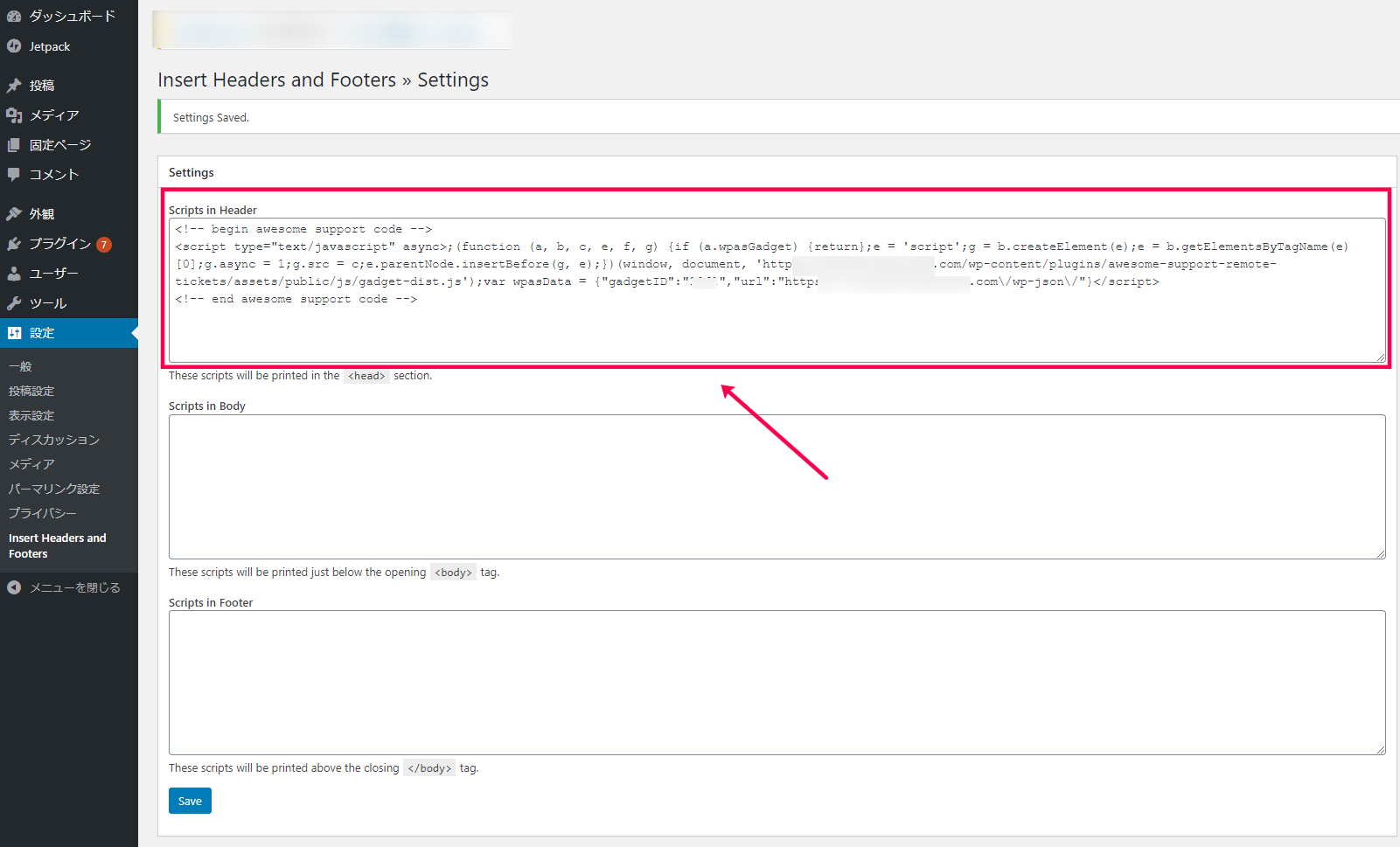Click the <head> code tag
Screen dimensions: 1400x847
click(366, 376)
